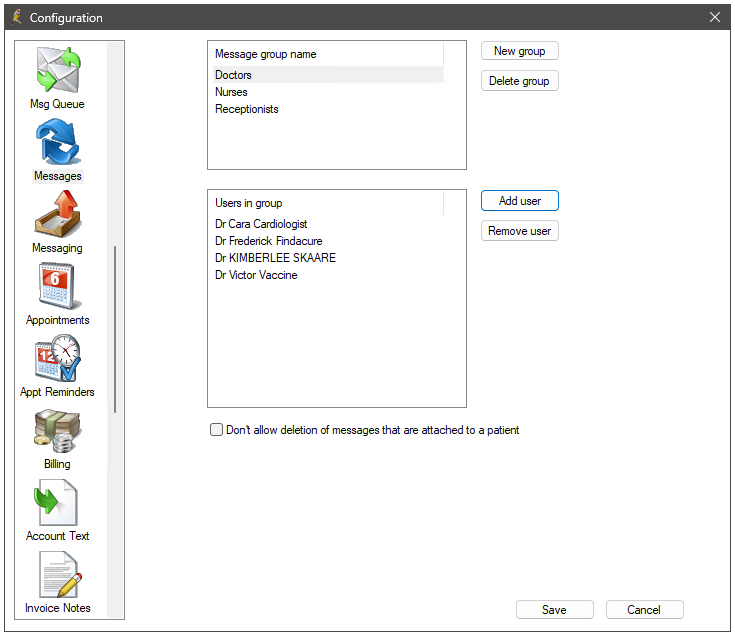Open the Invoice Notes icon

(59, 574)
